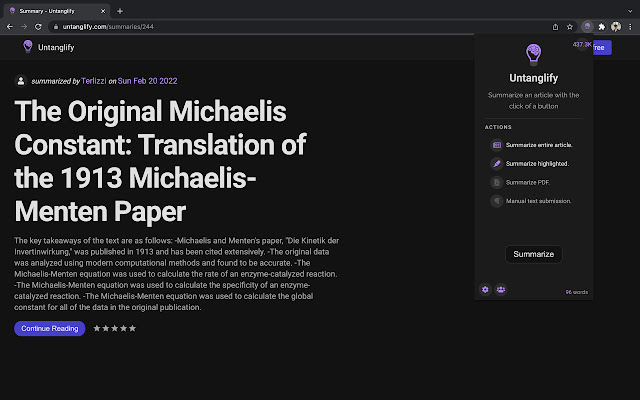The height and width of the screenshot is (400, 640).
Task: Open Chrome three-dot menu
Action: click(629, 26)
